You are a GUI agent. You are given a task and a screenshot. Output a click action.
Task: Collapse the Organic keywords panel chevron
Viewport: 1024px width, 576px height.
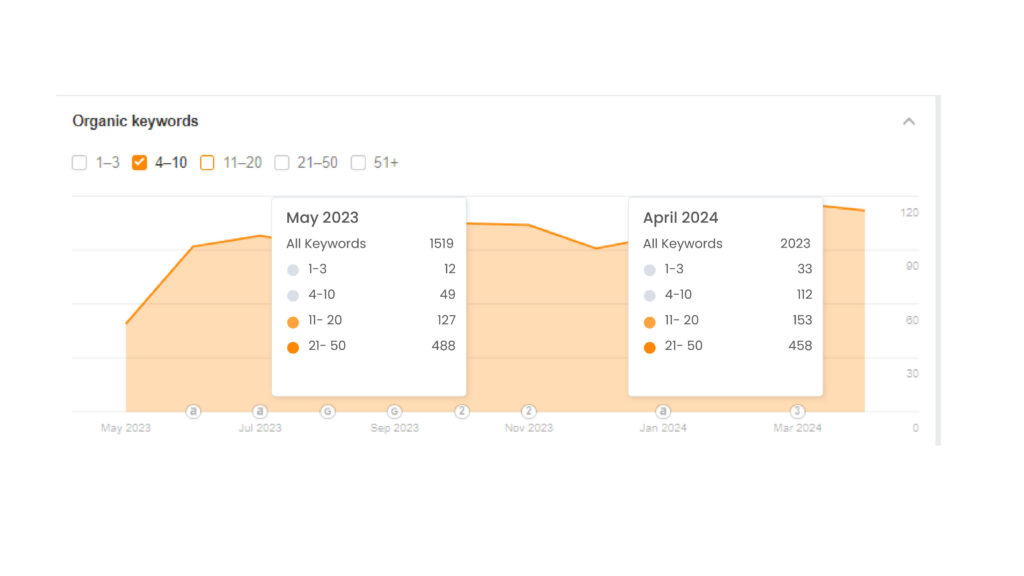point(908,121)
